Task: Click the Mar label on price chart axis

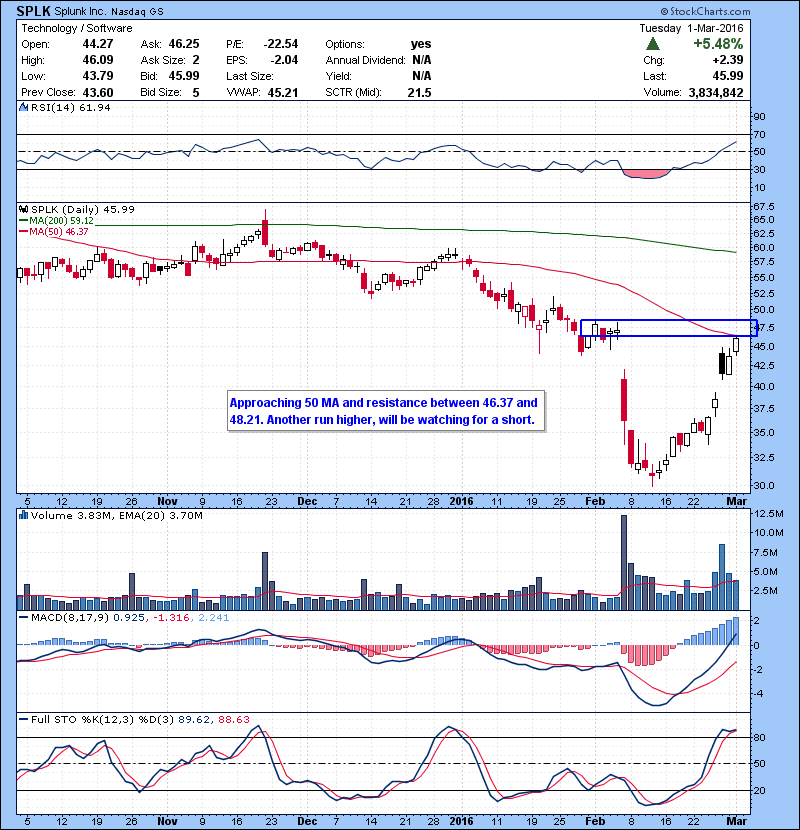Action: coord(736,501)
